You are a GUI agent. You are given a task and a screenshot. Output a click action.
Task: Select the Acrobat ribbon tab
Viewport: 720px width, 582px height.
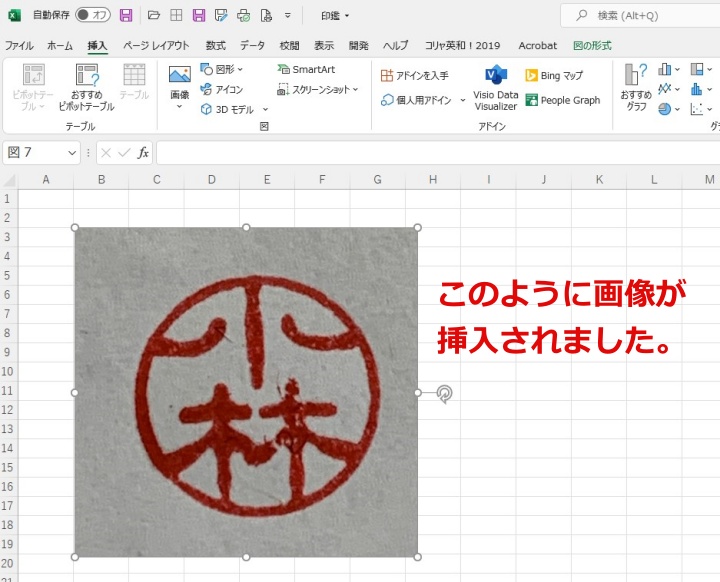coord(537,45)
